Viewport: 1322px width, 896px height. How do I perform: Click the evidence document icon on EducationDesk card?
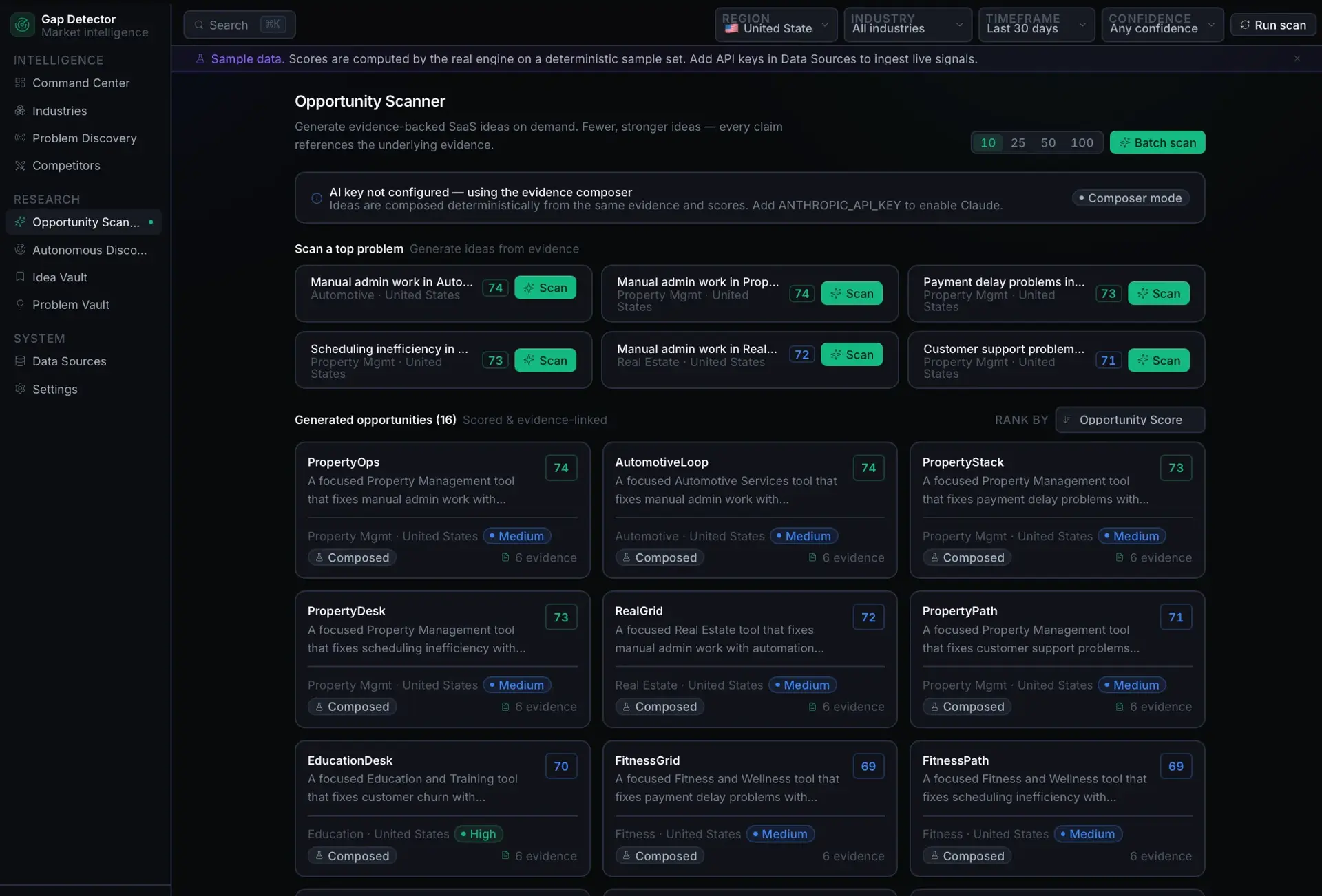[505, 855]
